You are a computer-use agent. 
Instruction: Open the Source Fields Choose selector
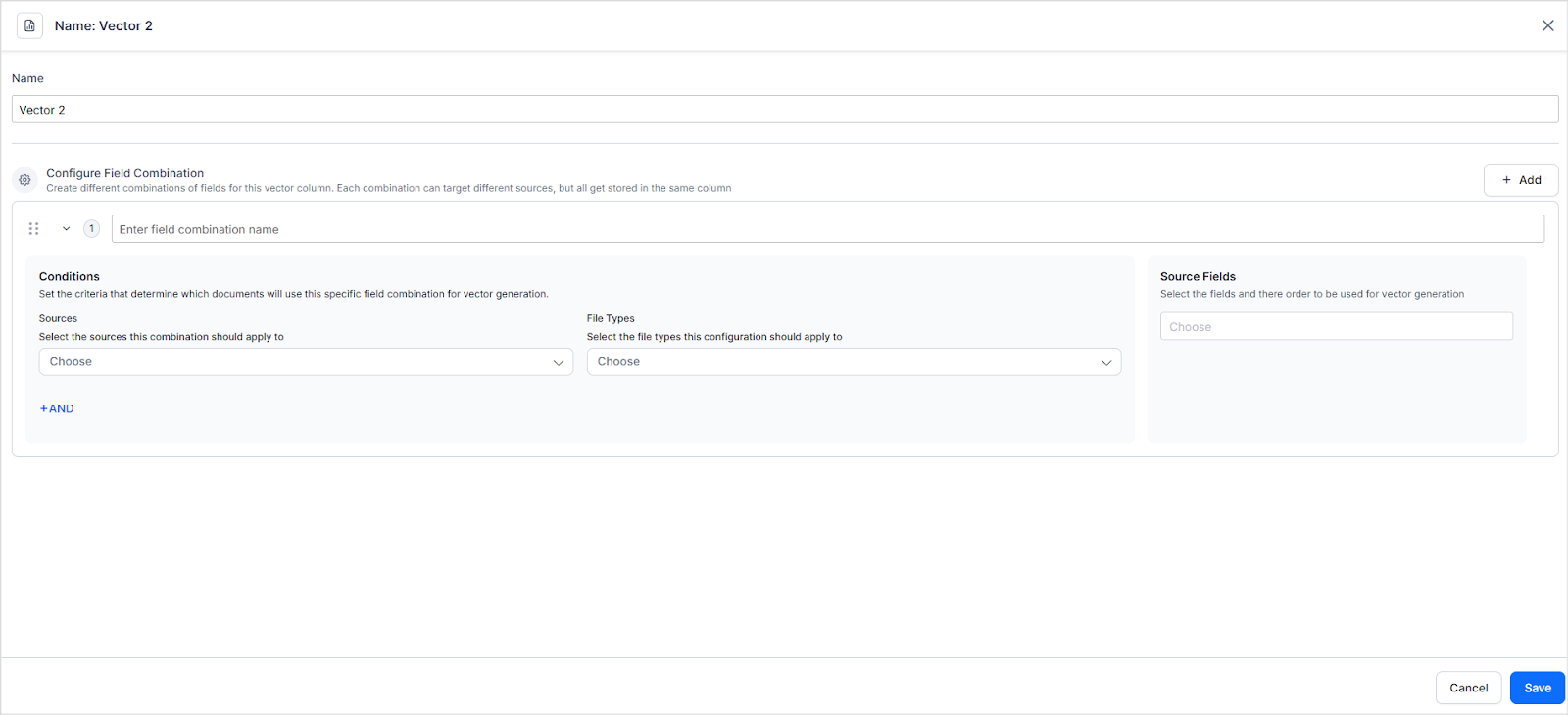tap(1336, 327)
